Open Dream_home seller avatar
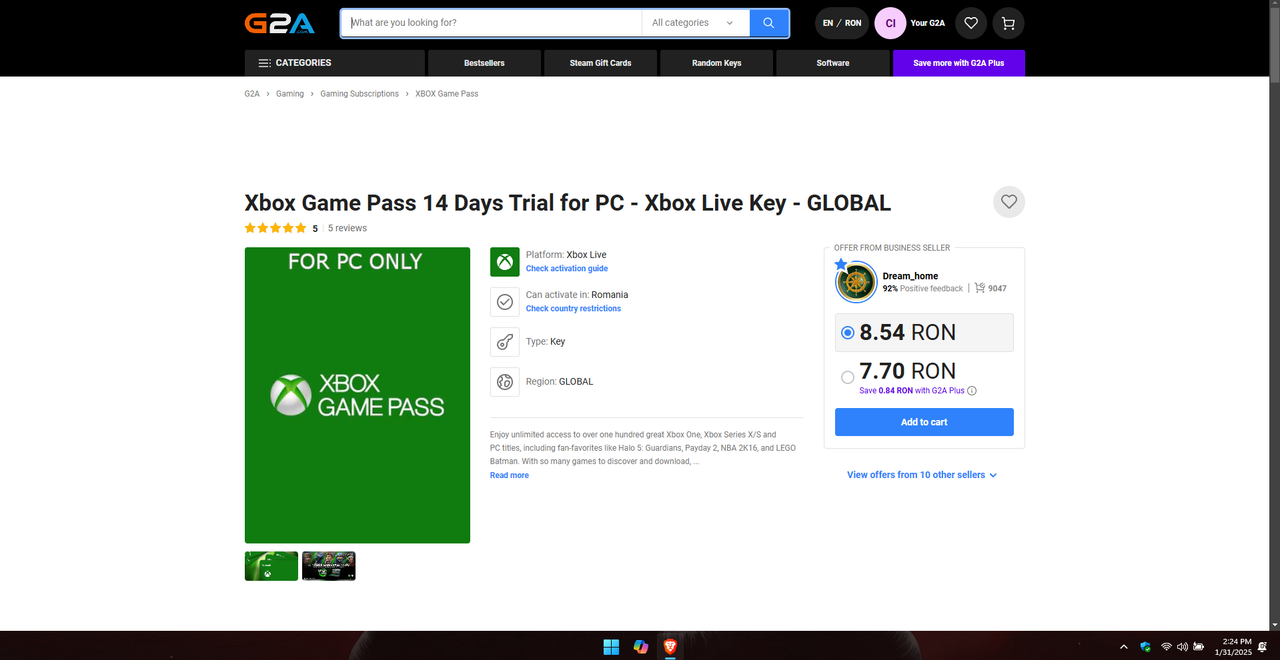Image resolution: width=1280 pixels, height=660 pixels. (x=856, y=282)
